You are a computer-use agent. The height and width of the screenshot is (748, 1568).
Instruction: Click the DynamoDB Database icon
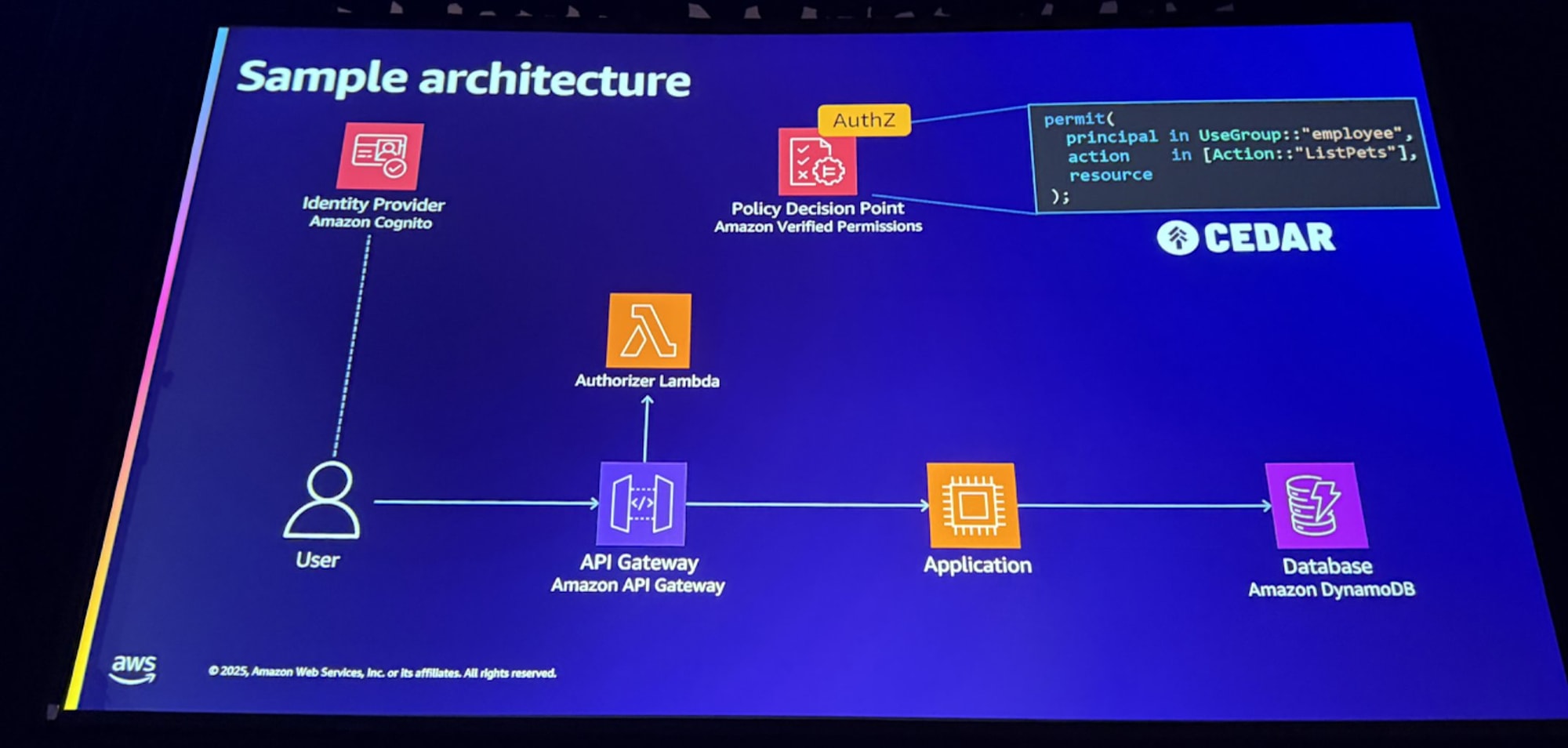1316,505
